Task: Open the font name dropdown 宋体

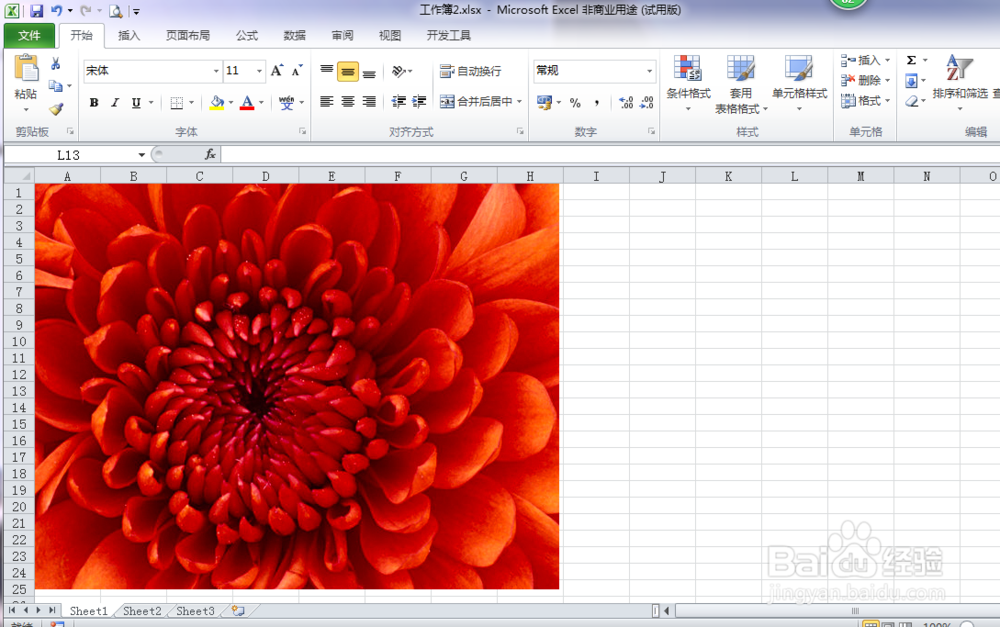Action: [216, 71]
